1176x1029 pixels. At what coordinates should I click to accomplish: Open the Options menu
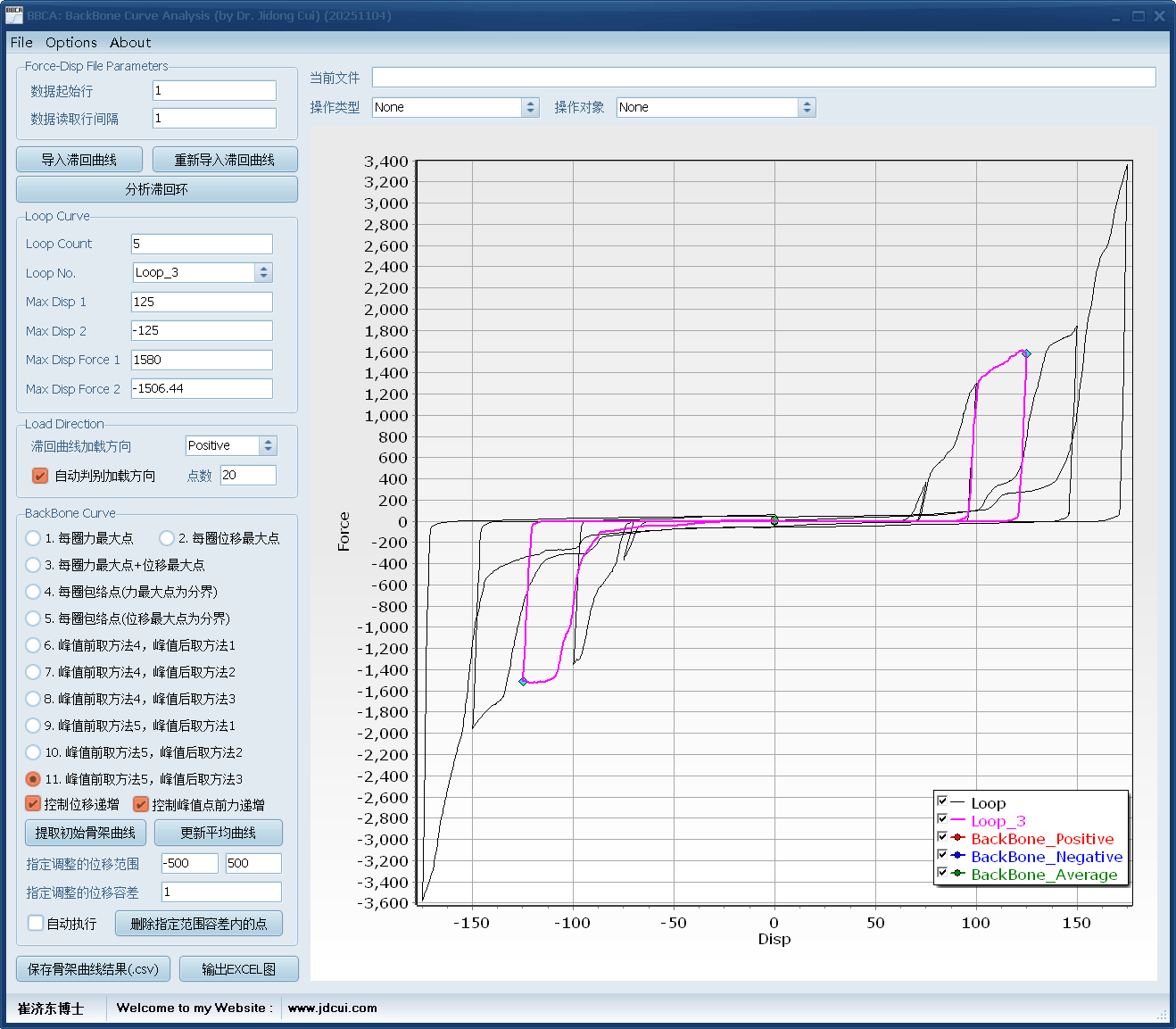click(x=71, y=43)
